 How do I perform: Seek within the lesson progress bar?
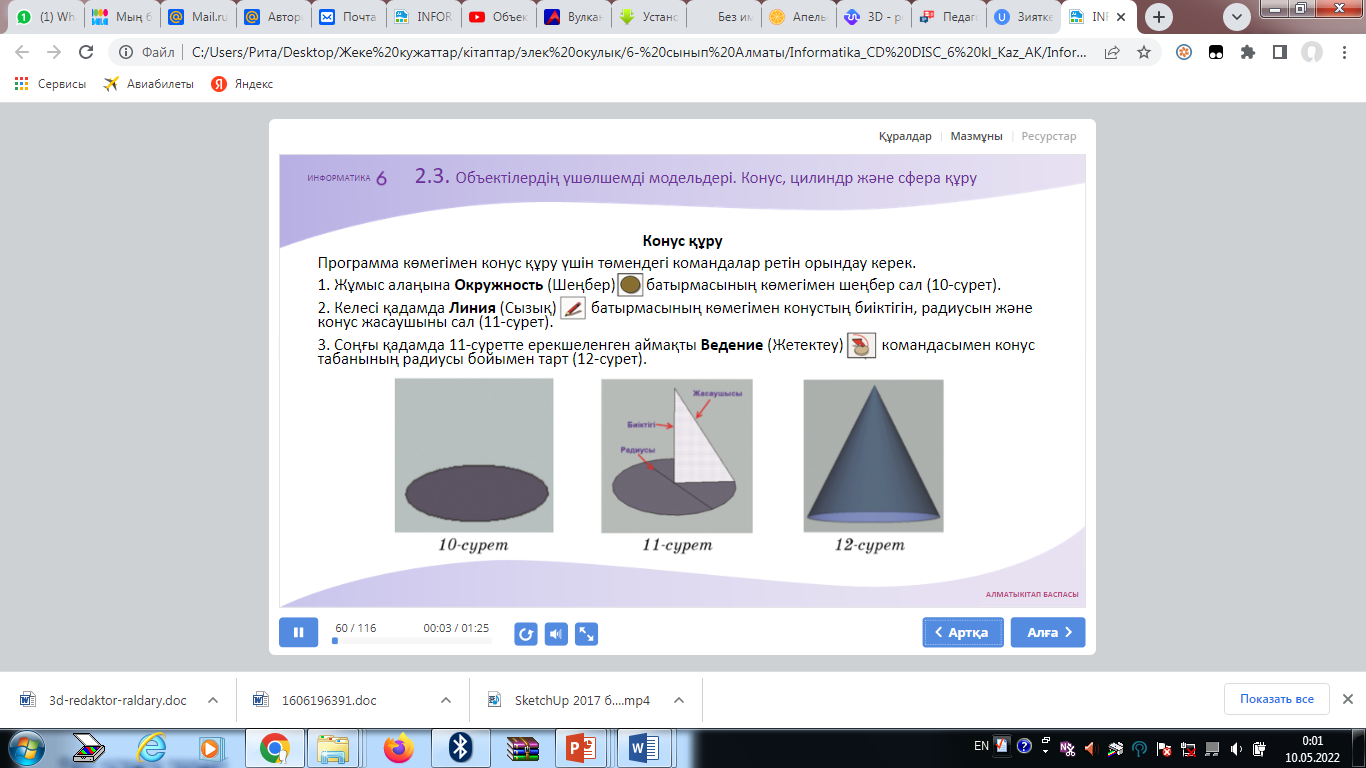point(412,641)
